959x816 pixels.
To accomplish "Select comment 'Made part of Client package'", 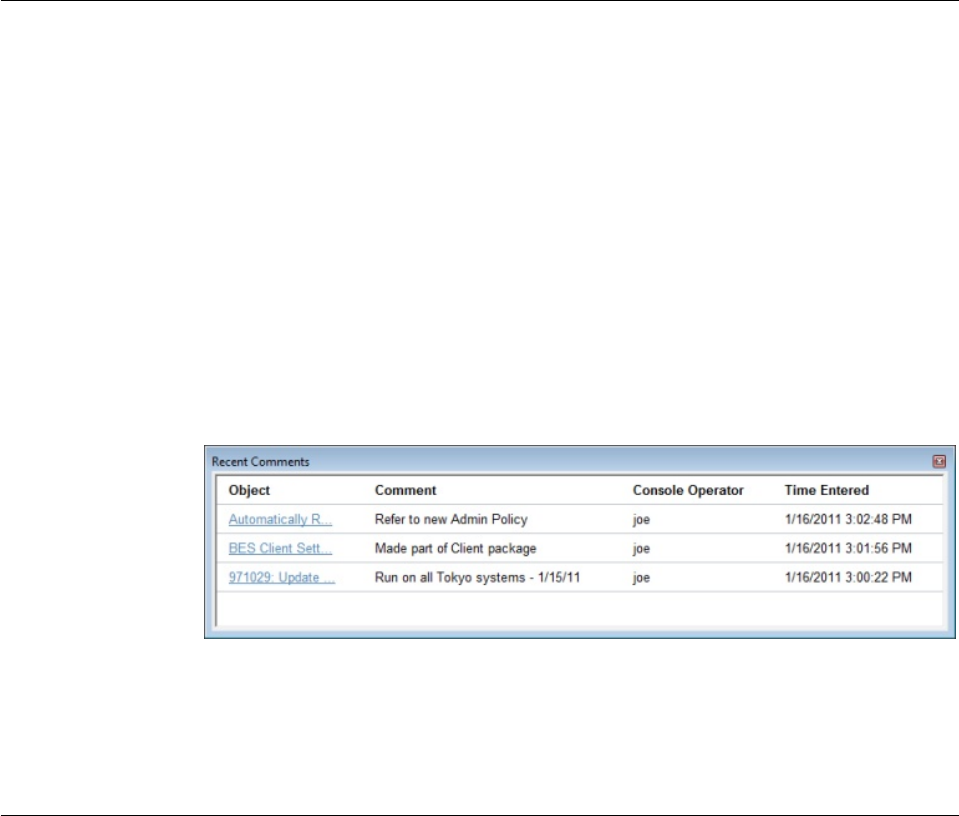I will click(x=455, y=548).
